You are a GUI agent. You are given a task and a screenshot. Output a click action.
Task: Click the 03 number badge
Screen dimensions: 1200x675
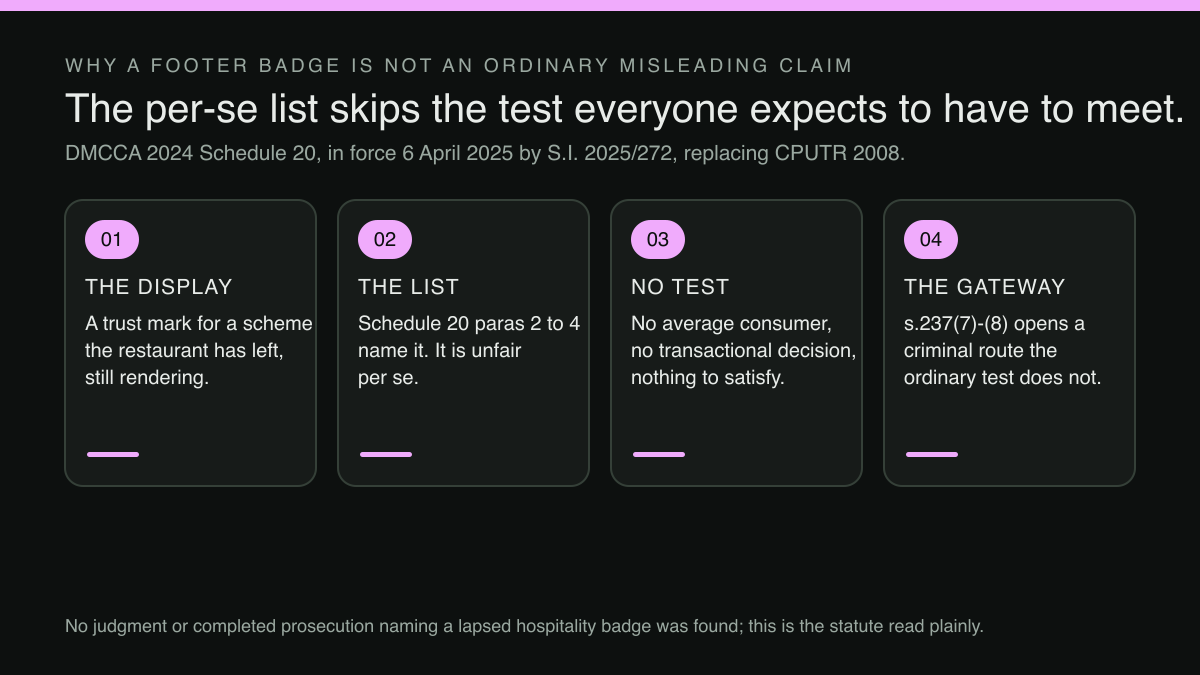click(x=658, y=239)
